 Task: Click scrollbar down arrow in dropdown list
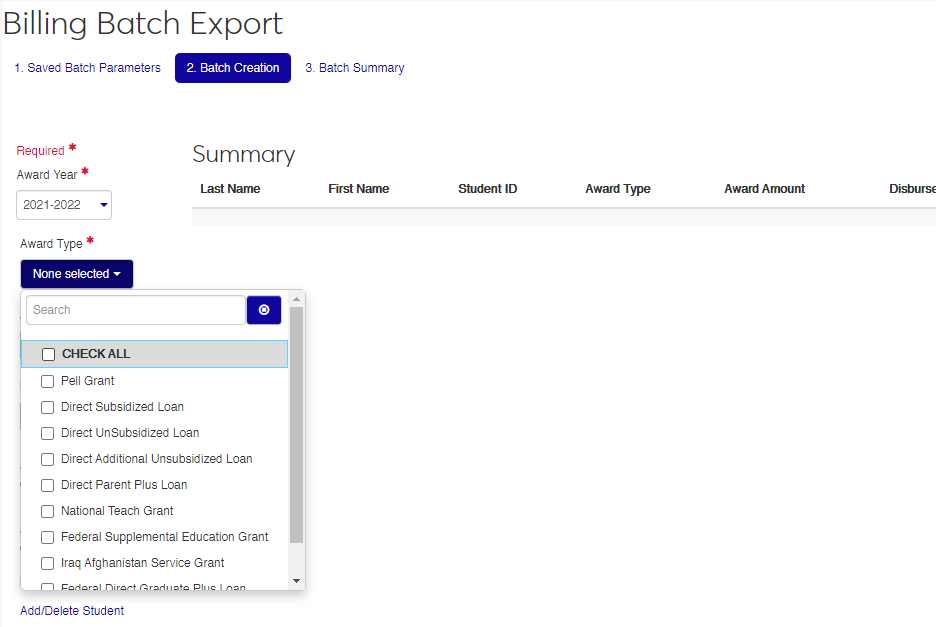296,581
